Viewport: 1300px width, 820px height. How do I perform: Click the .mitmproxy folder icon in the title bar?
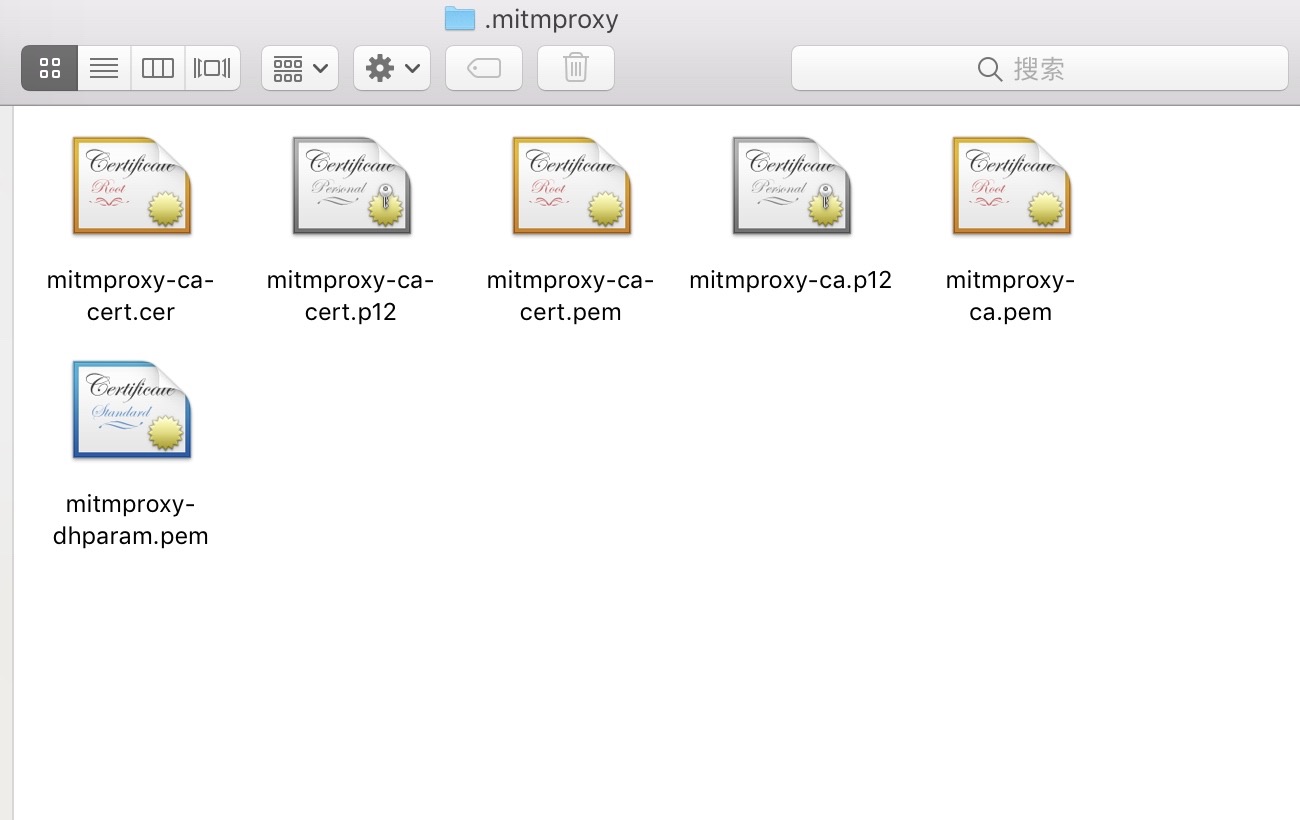pyautogui.click(x=460, y=17)
